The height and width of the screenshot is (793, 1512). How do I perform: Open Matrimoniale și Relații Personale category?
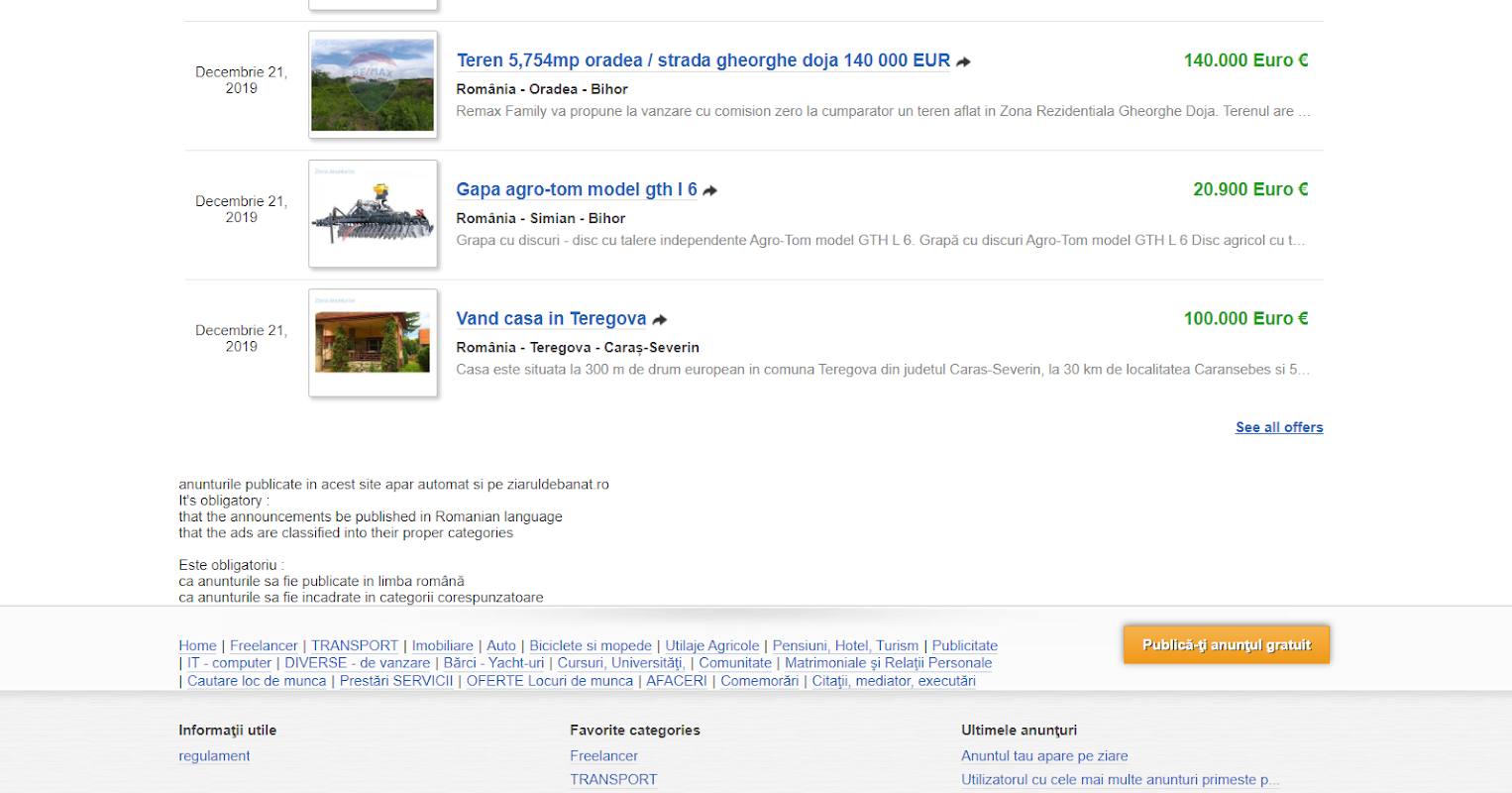tap(888, 663)
